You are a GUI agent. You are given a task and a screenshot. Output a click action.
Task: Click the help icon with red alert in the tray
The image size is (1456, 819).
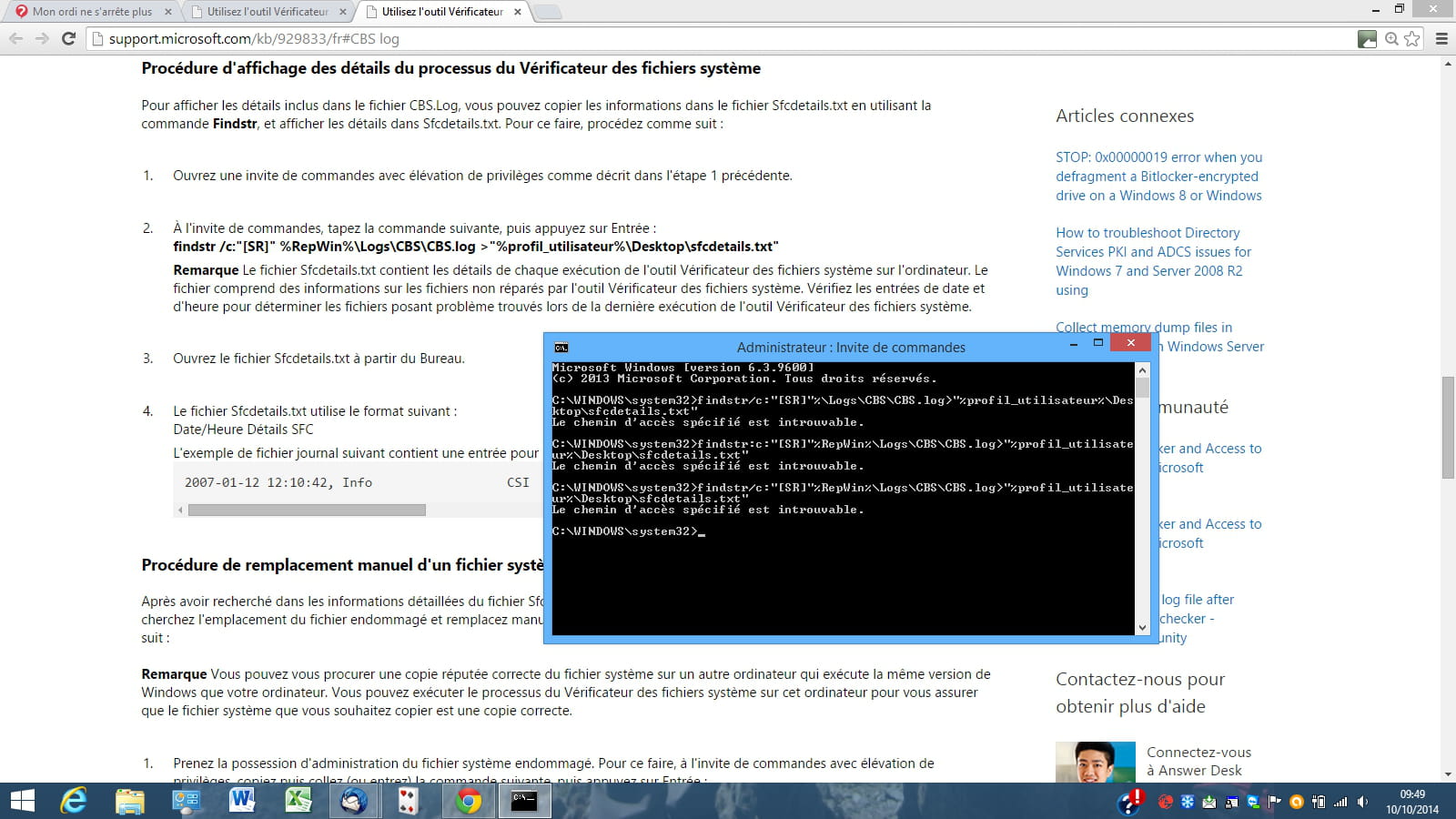[x=1131, y=802]
